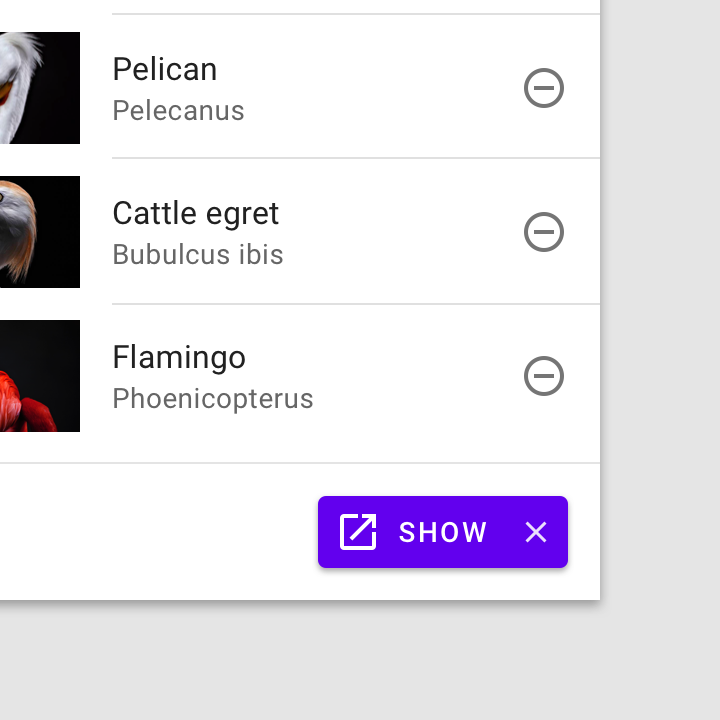Screen dimensions: 720x720
Task: Select the Pelecanus subtitle text
Action: [x=178, y=110]
